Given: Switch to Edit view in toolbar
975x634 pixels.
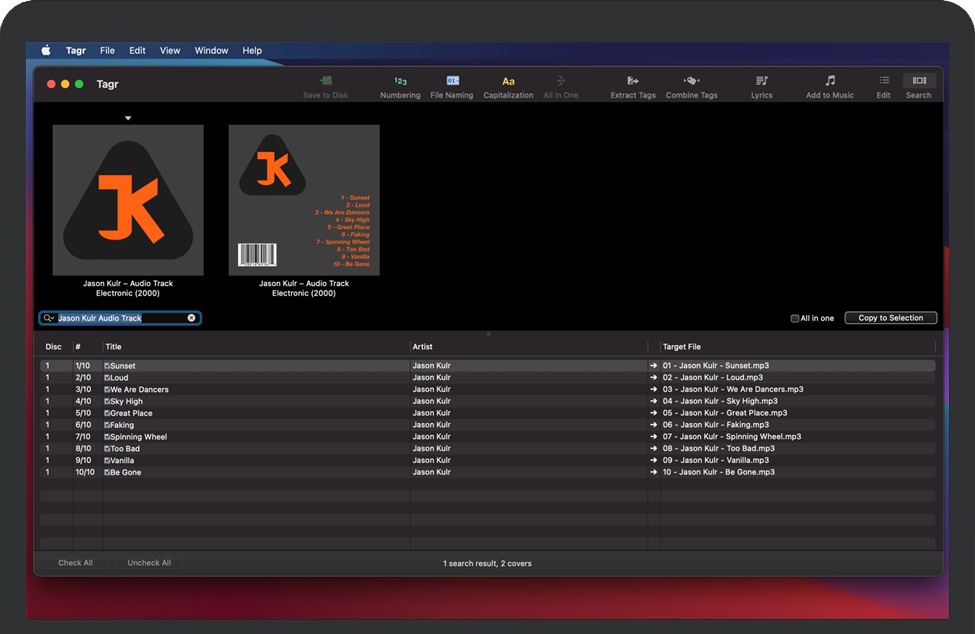Looking at the screenshot, I should pyautogui.click(x=883, y=86).
